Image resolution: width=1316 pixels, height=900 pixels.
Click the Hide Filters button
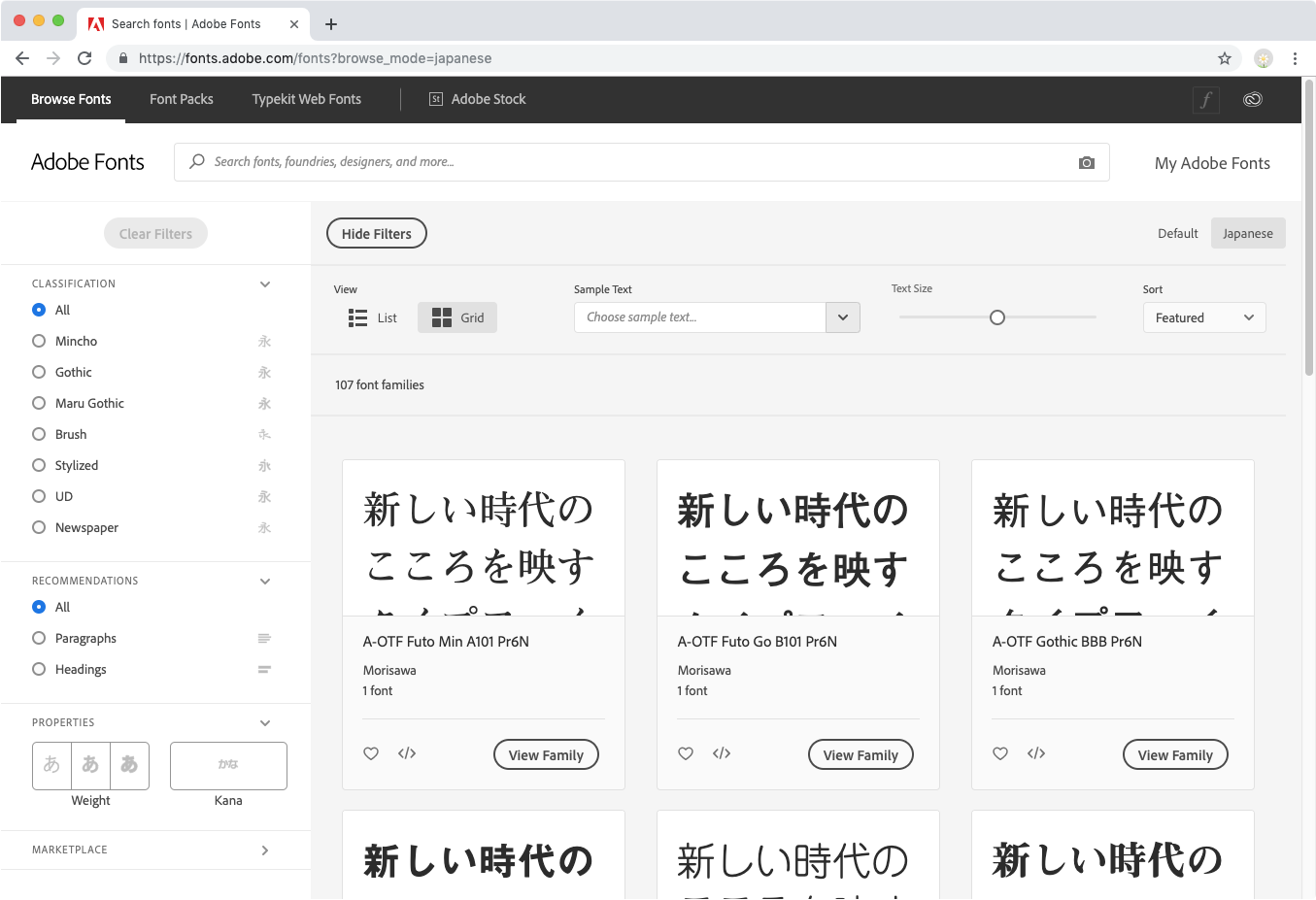pyautogui.click(x=377, y=233)
